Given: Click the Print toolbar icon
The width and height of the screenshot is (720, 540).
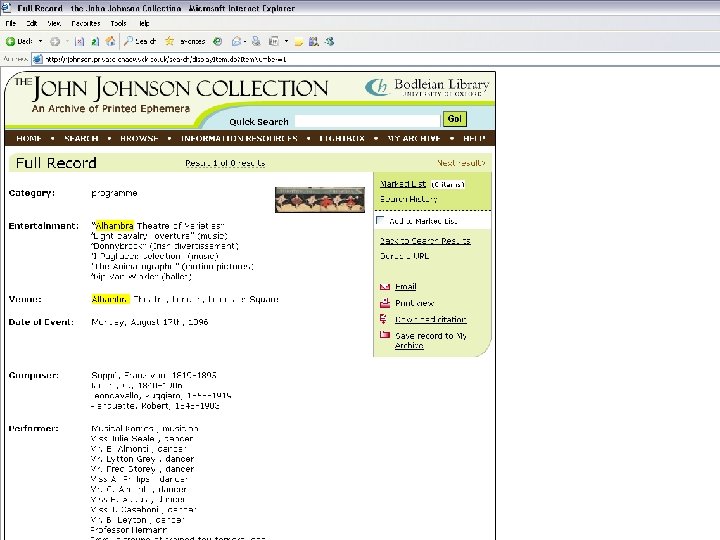Looking at the screenshot, I should [256, 41].
